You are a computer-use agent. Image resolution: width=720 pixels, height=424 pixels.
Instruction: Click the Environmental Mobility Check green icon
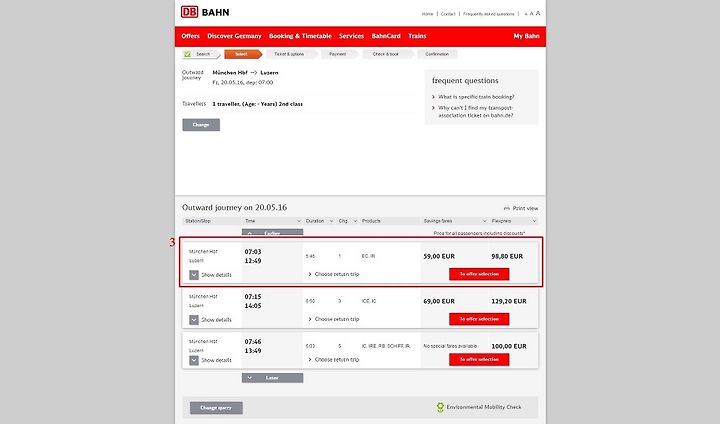(x=440, y=407)
